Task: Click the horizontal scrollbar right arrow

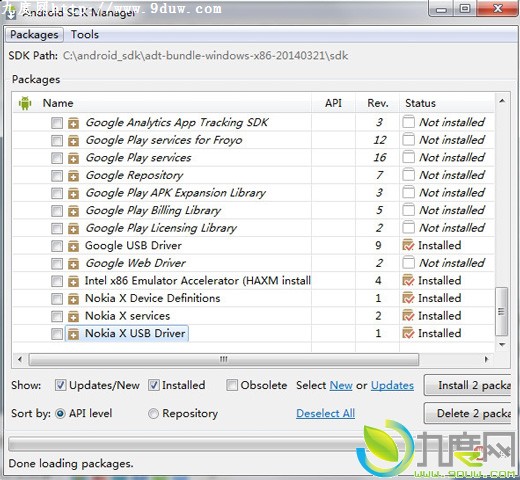Action: click(486, 359)
